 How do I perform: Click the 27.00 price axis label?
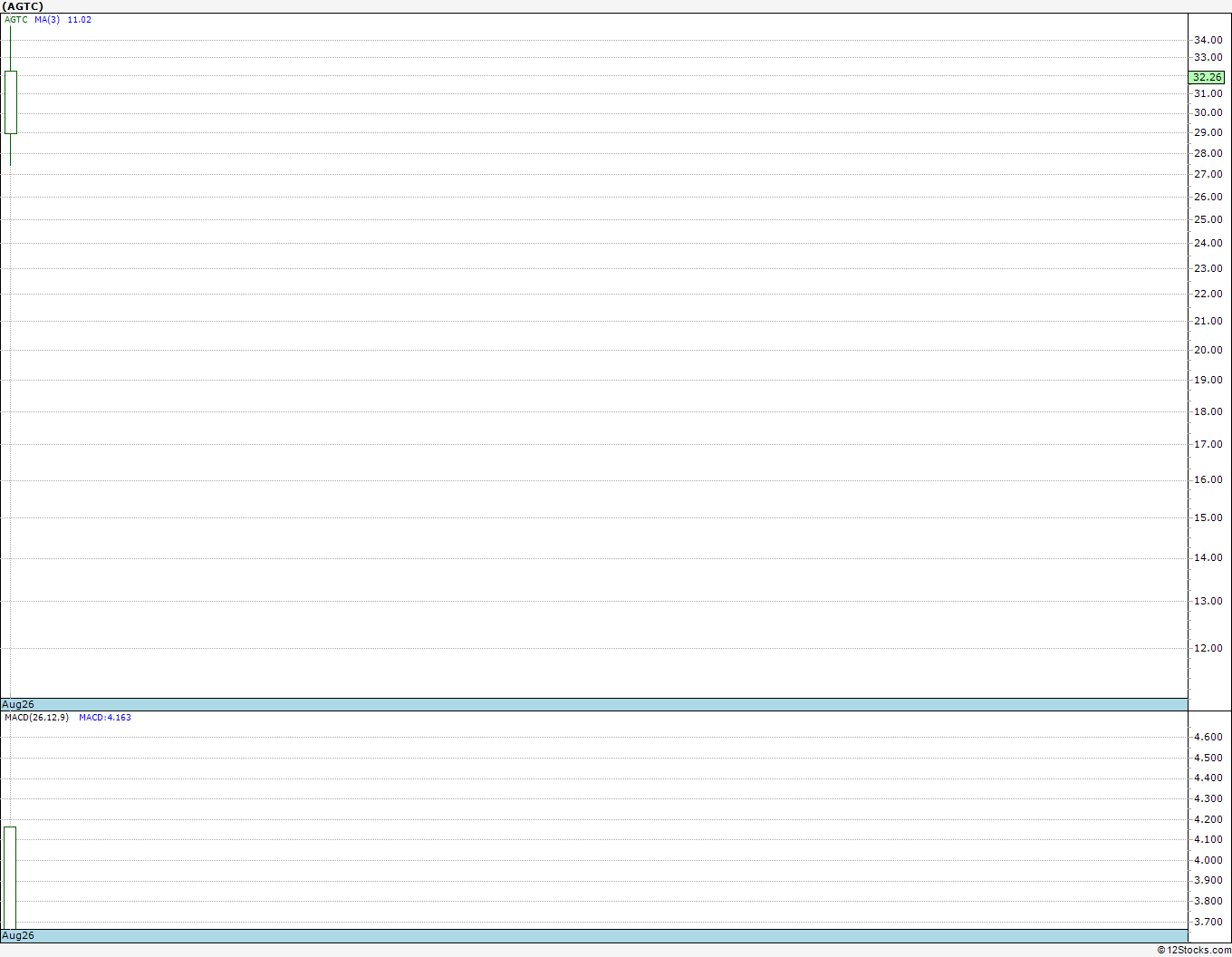coord(1208,174)
